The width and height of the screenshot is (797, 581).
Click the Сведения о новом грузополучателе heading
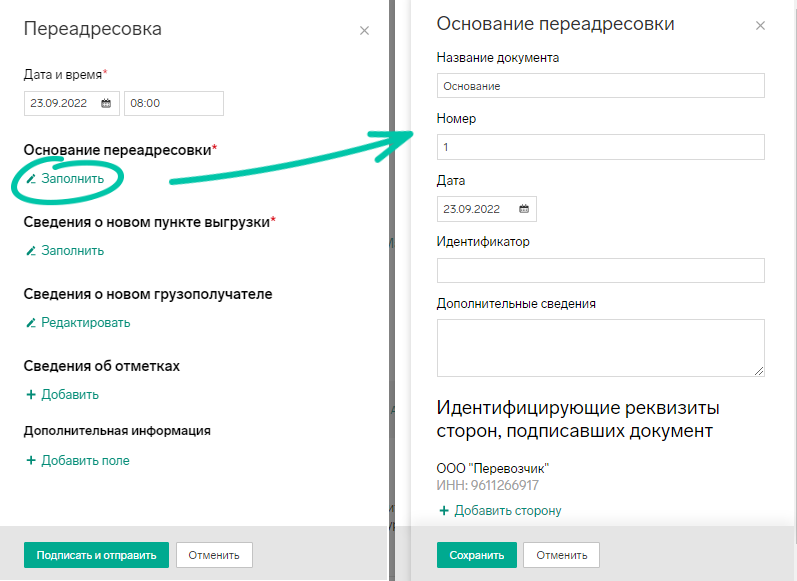tap(148, 294)
